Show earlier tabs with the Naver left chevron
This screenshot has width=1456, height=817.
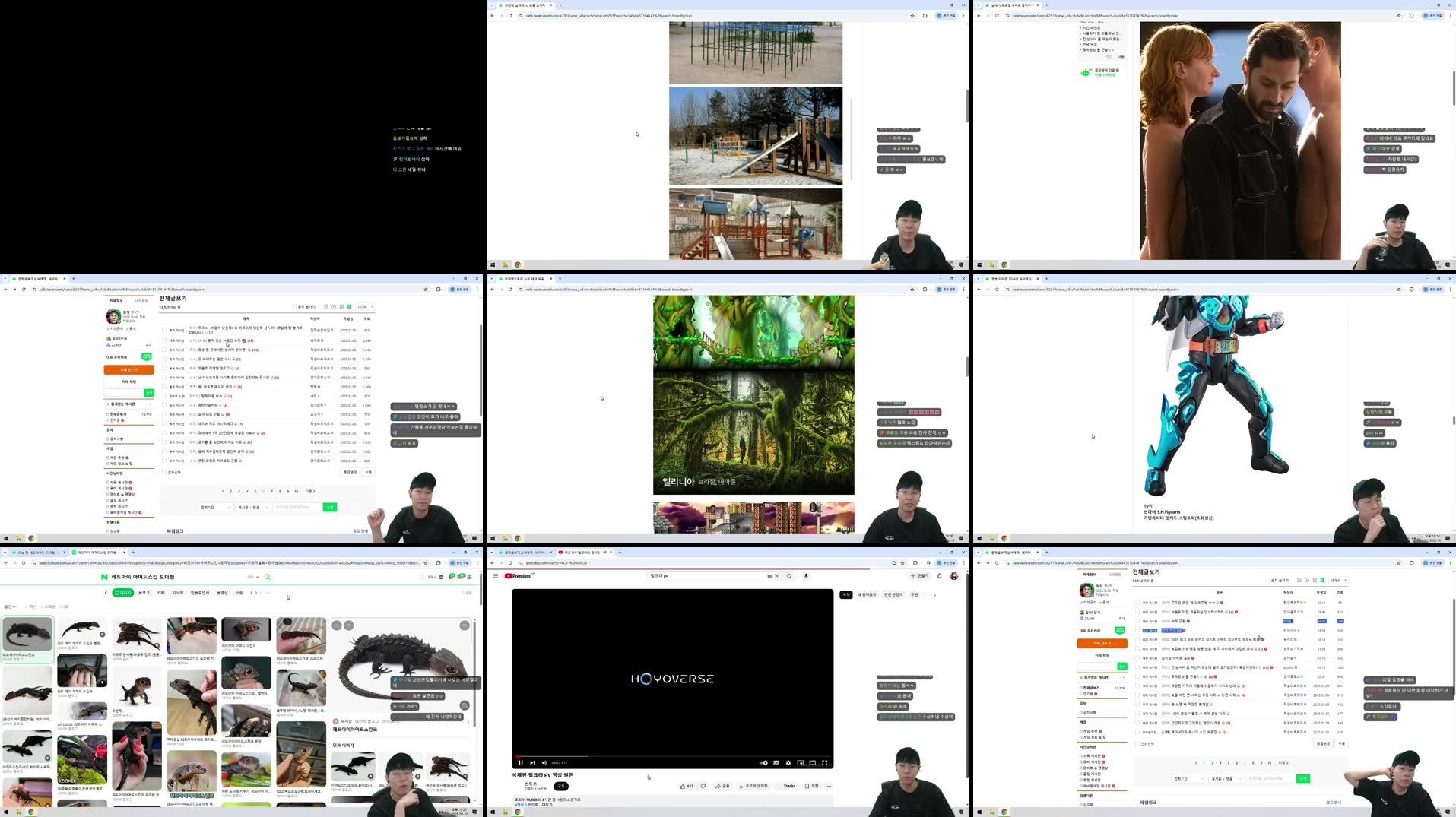[106, 593]
